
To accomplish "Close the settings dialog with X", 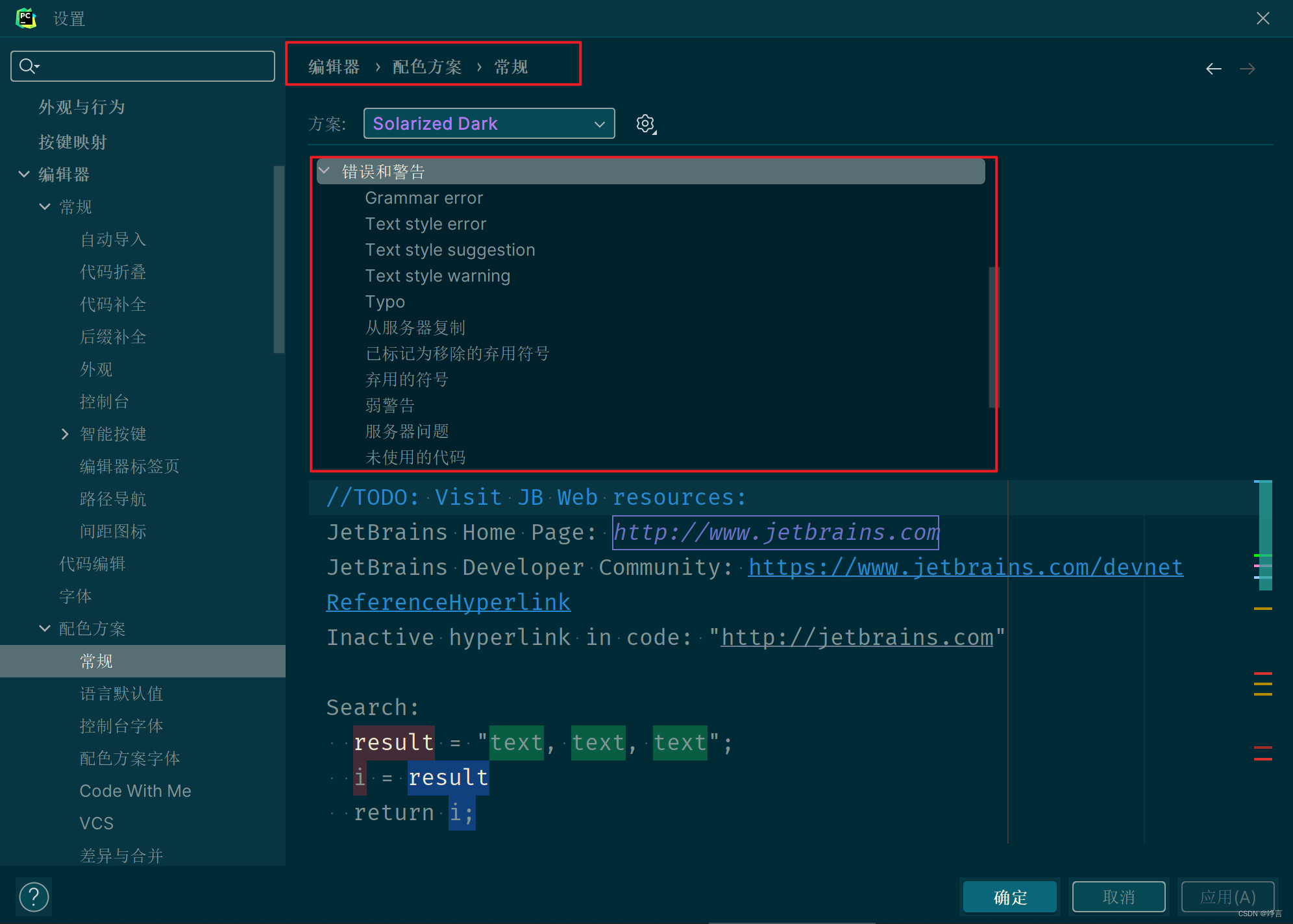I will click(1262, 18).
